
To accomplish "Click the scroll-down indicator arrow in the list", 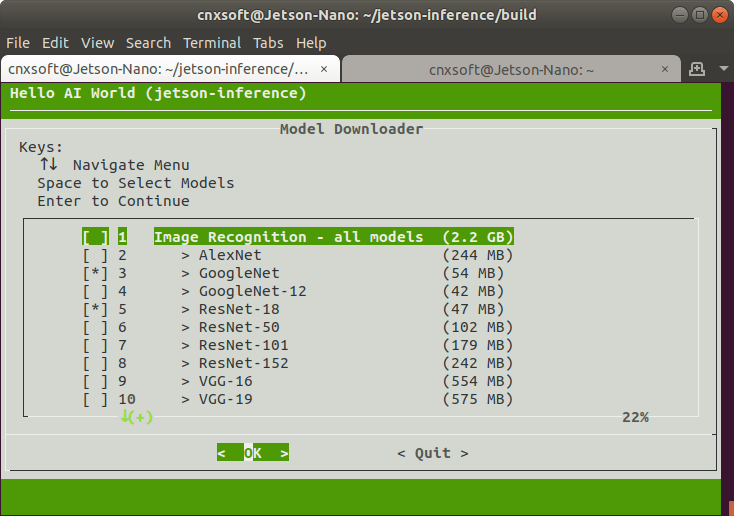I will 127,417.
